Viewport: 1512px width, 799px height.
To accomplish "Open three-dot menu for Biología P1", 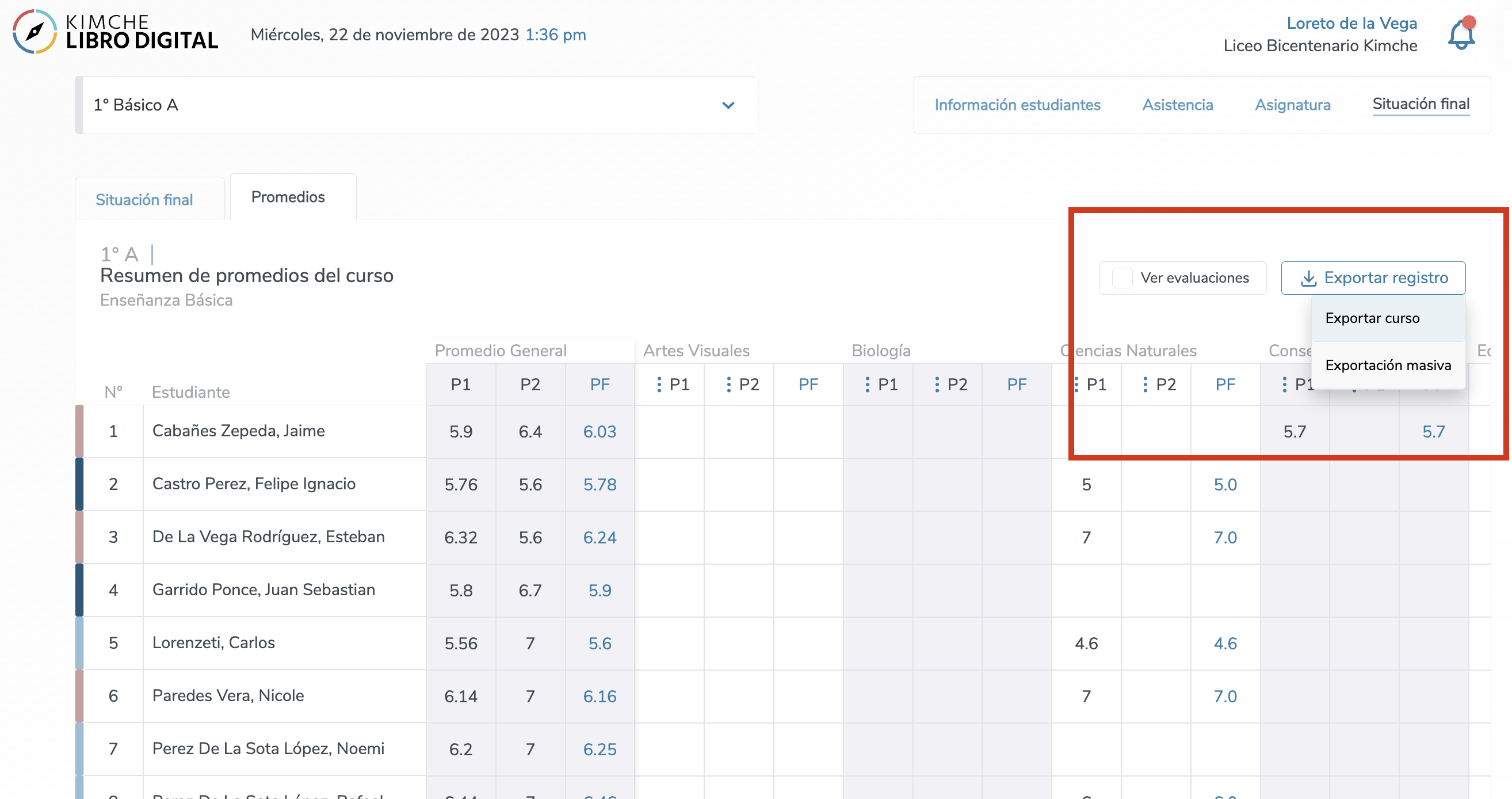I will (x=868, y=385).
